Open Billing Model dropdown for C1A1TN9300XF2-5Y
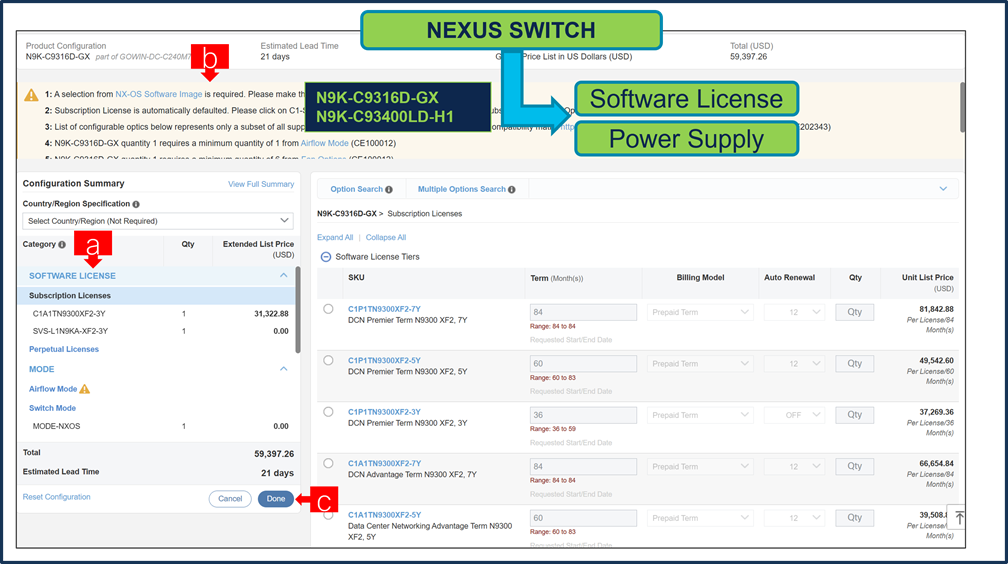 [700, 518]
